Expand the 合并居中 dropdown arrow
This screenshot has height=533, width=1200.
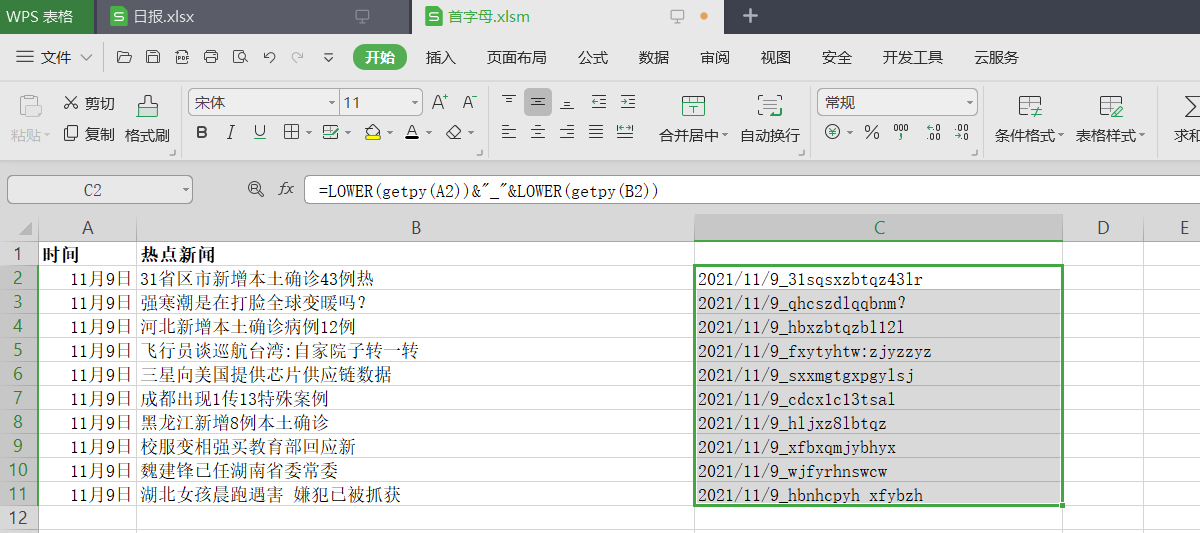(x=725, y=136)
